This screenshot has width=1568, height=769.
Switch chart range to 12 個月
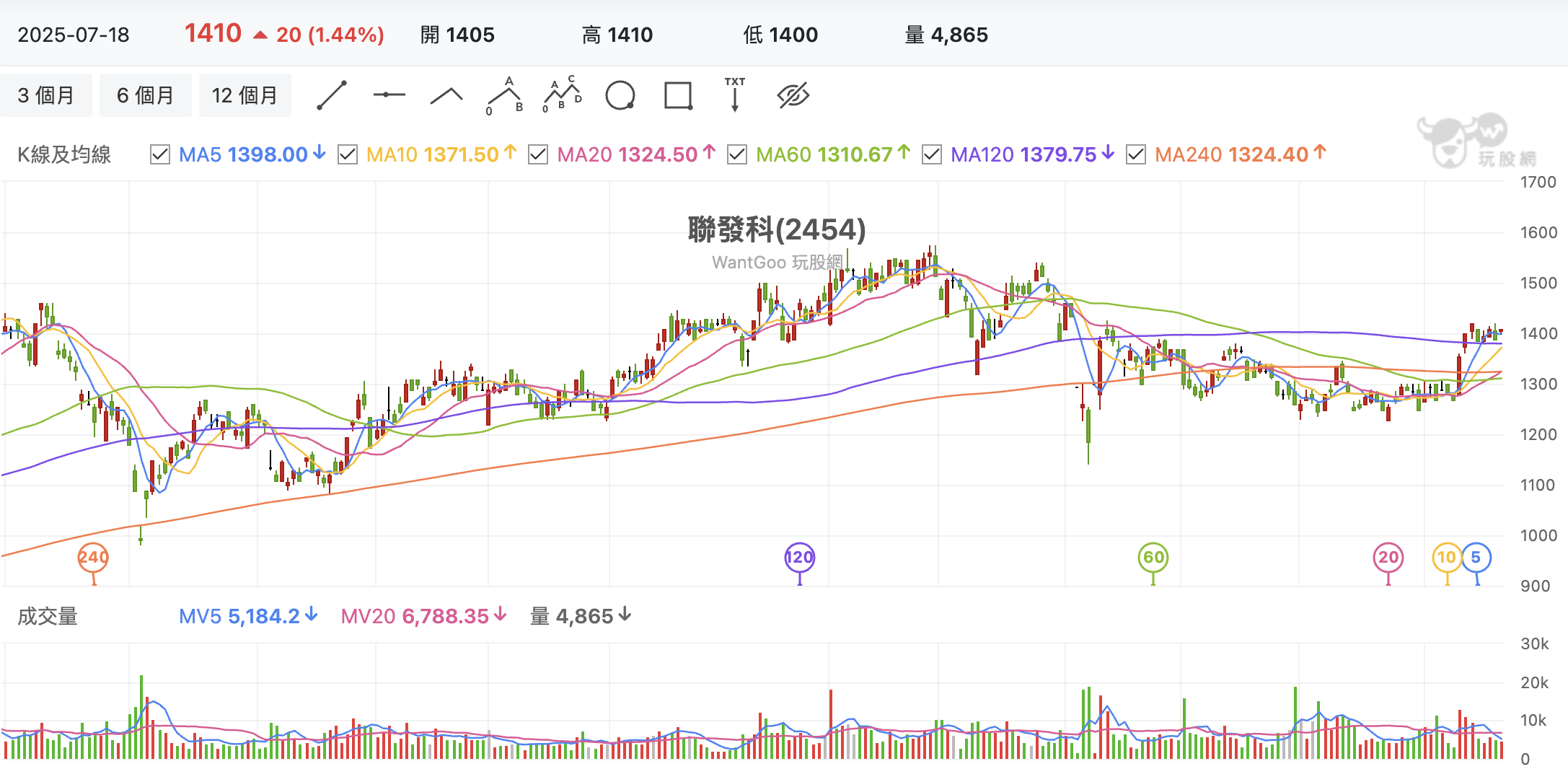tap(245, 95)
